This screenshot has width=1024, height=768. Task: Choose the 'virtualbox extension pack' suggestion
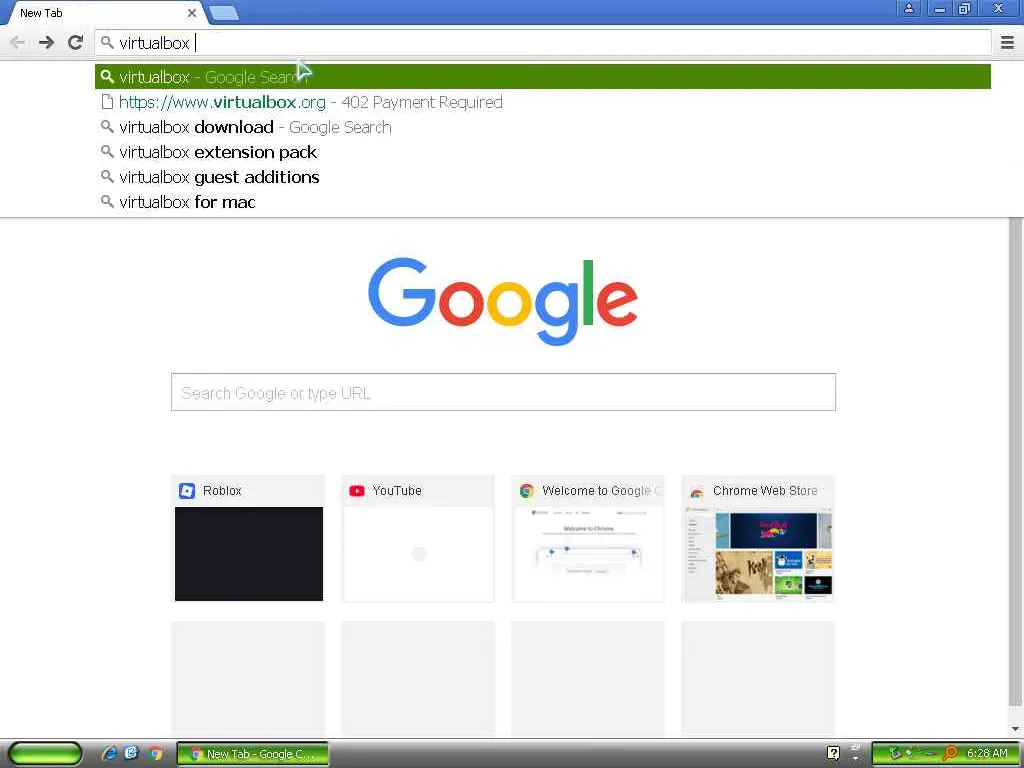pos(543,152)
